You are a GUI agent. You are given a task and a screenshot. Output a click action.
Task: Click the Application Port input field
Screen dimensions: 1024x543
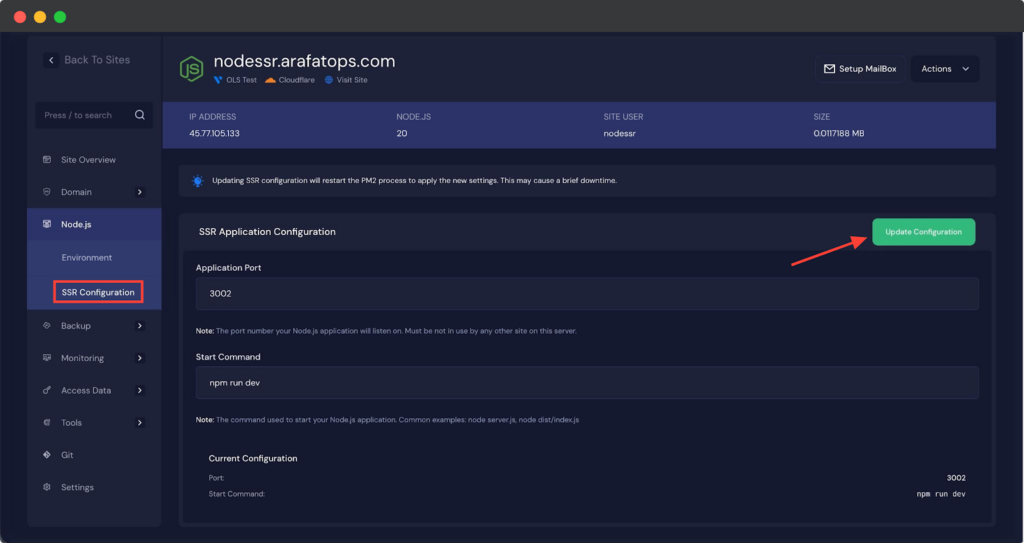(x=586, y=295)
